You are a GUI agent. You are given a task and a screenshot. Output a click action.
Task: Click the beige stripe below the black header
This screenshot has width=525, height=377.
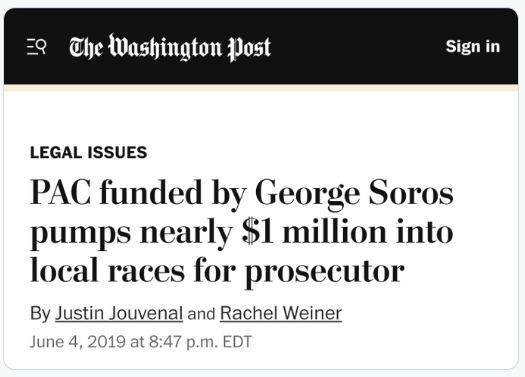261,88
